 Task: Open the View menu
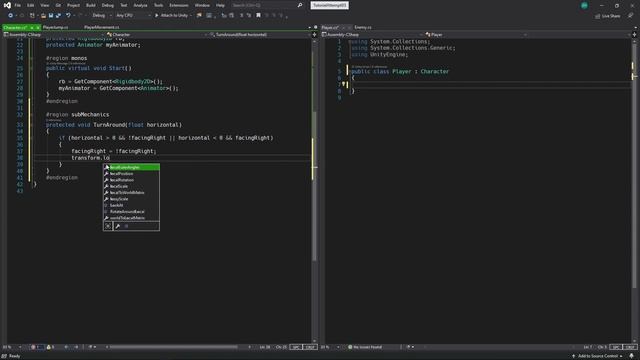coord(44,5)
